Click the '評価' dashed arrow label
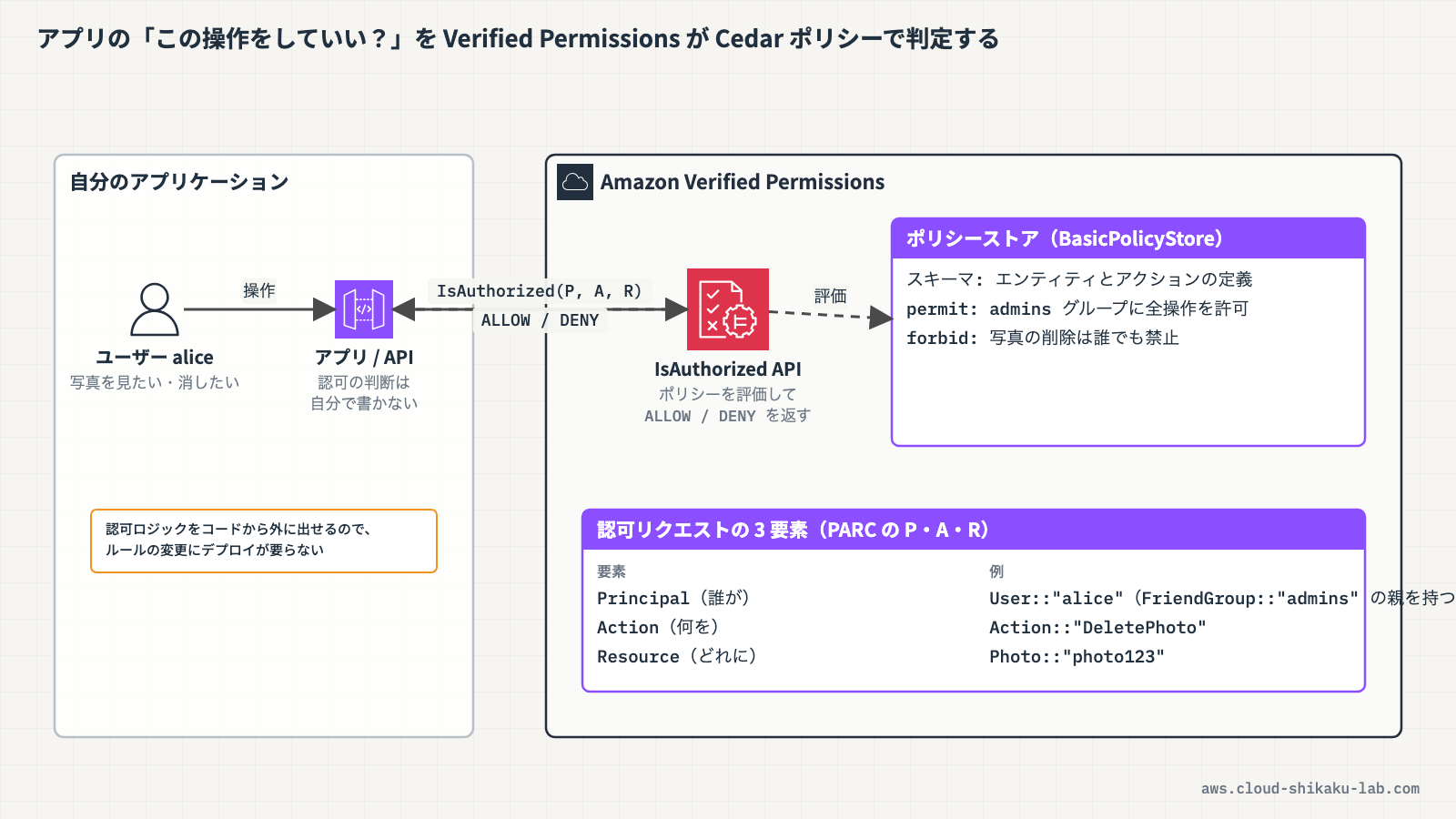The image size is (1456, 819). click(830, 296)
